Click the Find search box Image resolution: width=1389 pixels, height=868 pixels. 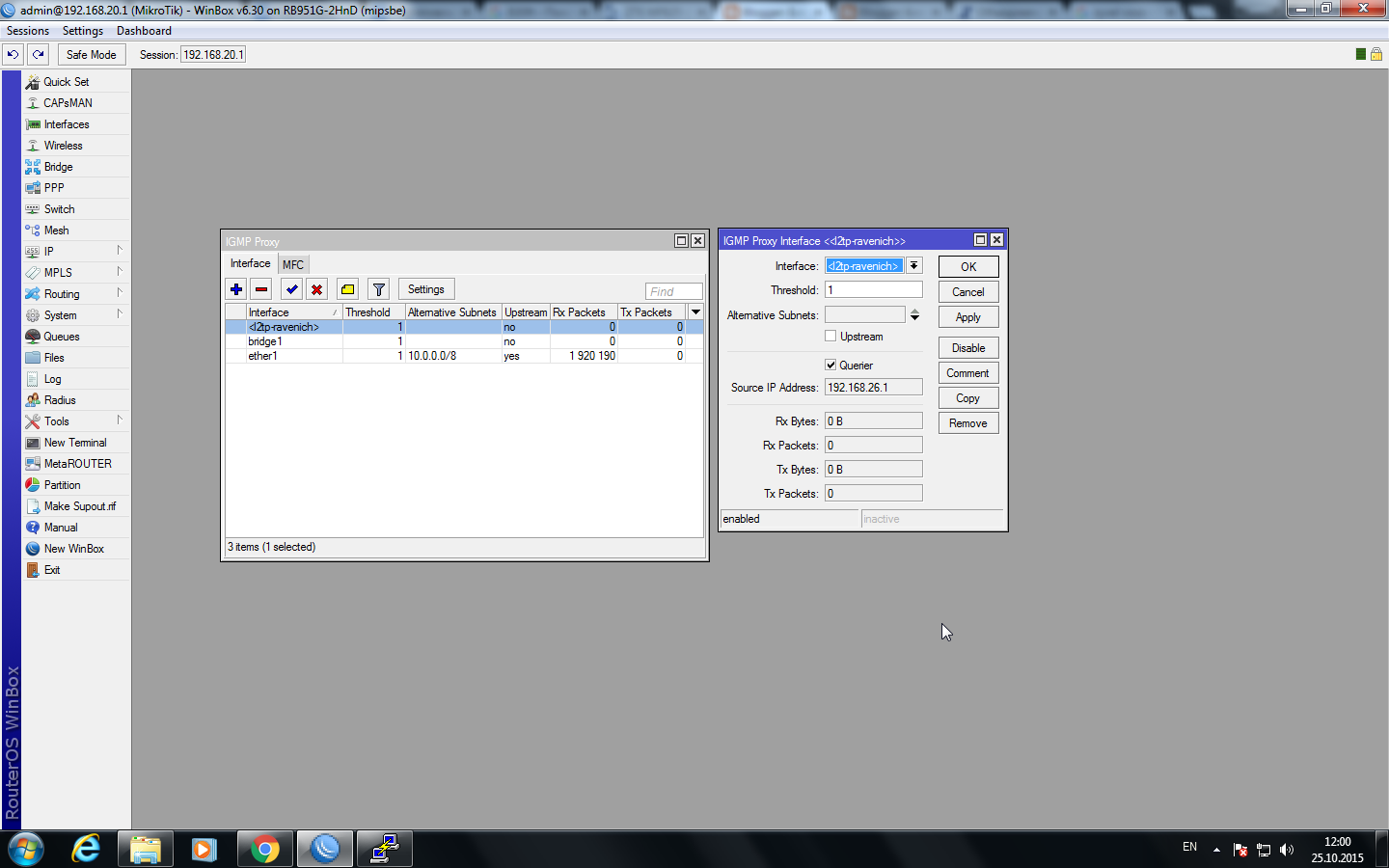click(674, 291)
